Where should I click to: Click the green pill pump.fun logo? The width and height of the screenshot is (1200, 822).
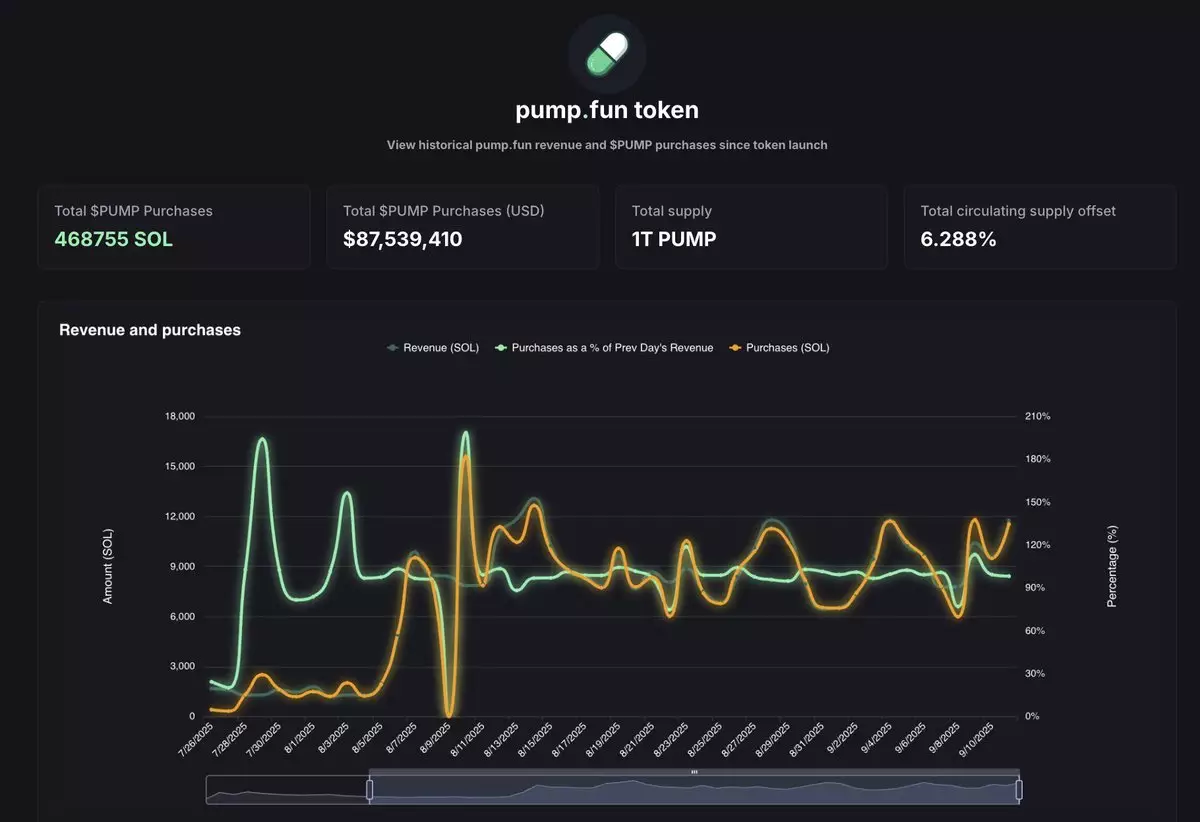pyautogui.click(x=607, y=54)
